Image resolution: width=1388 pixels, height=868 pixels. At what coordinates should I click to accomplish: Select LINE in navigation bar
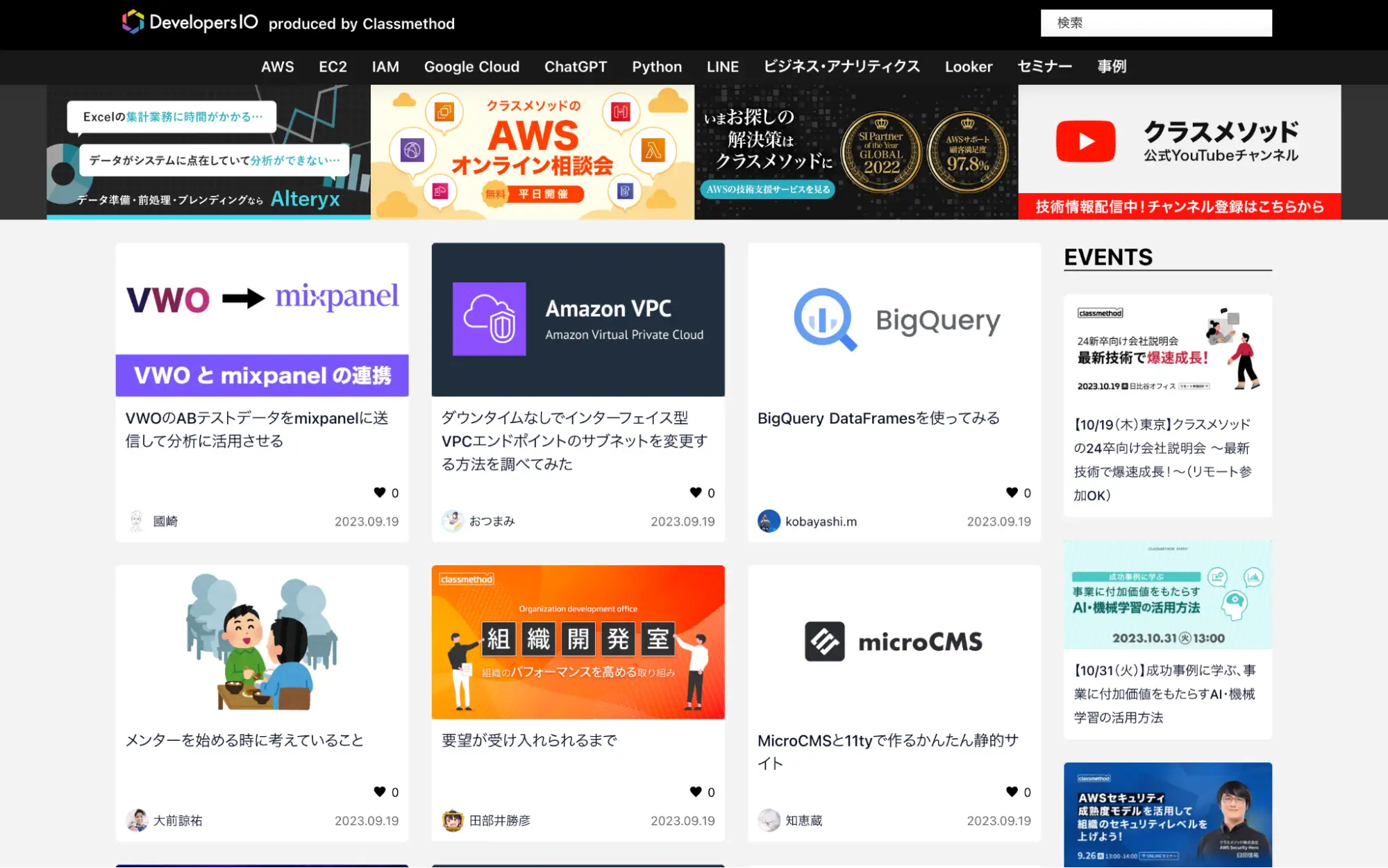coord(723,67)
